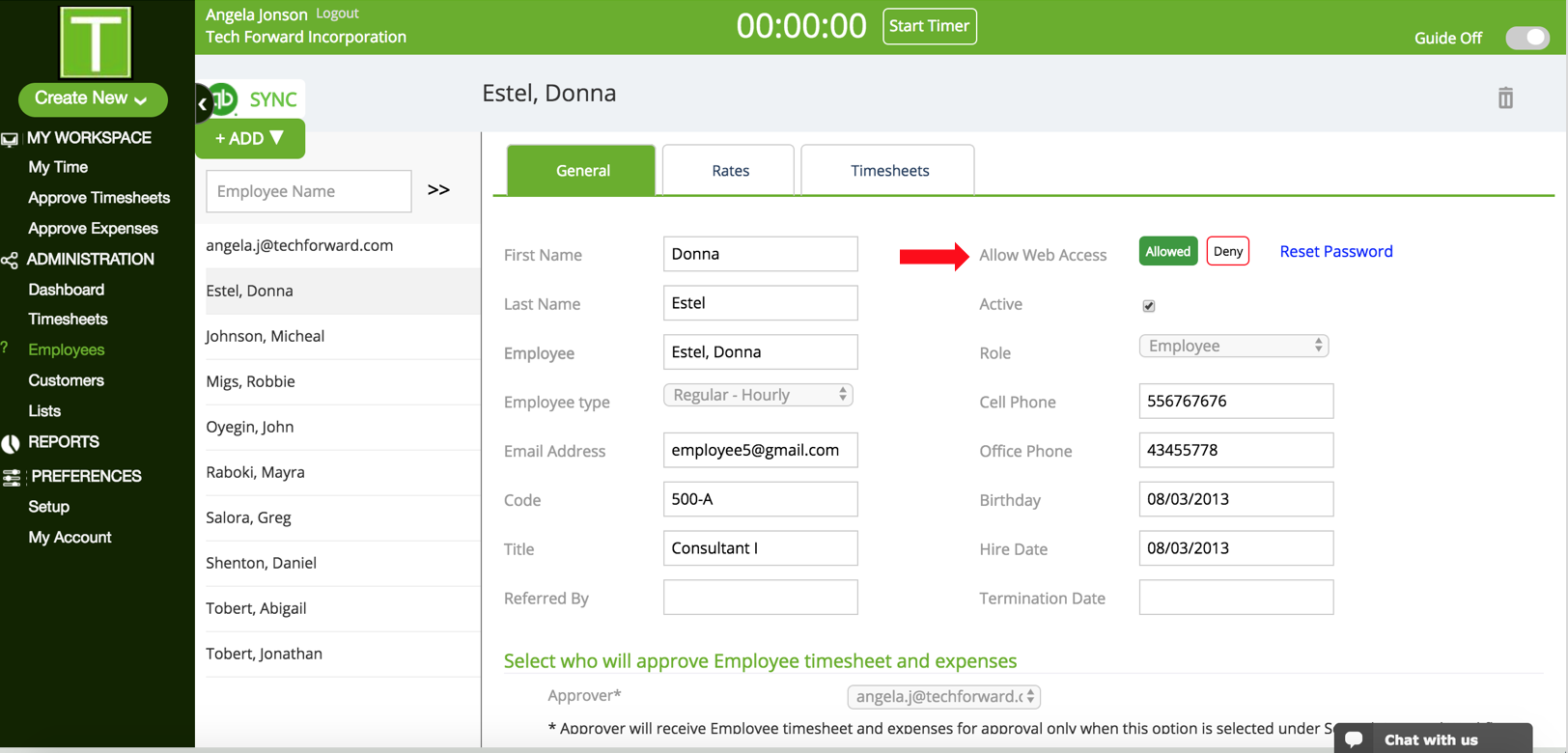Toggle the Guide Off switch

1526,38
